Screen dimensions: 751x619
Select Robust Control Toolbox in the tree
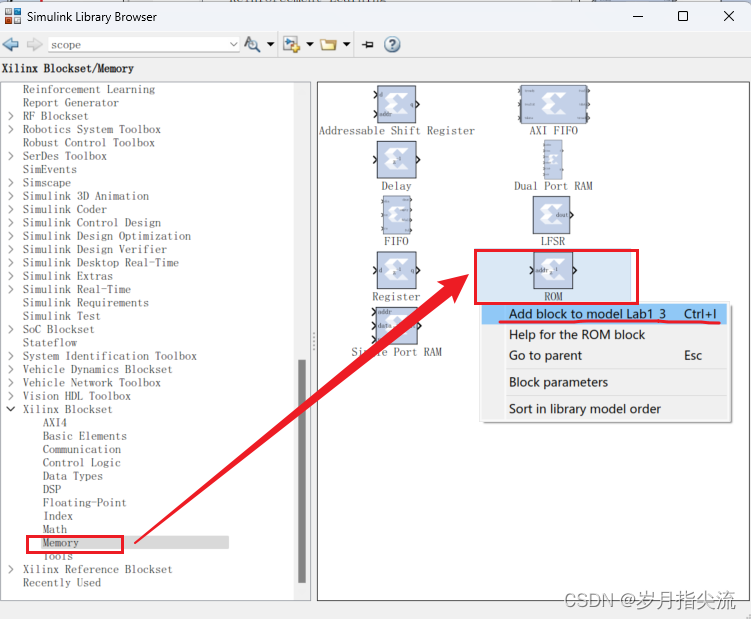click(x=89, y=143)
